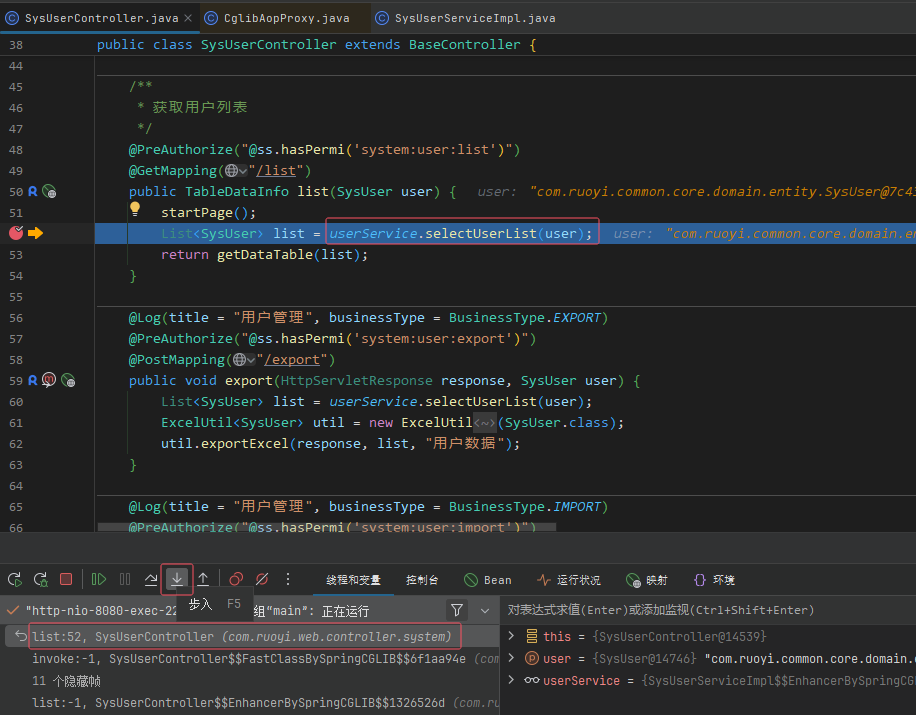
Task: Close the SysUserController.java tab
Action: point(188,18)
